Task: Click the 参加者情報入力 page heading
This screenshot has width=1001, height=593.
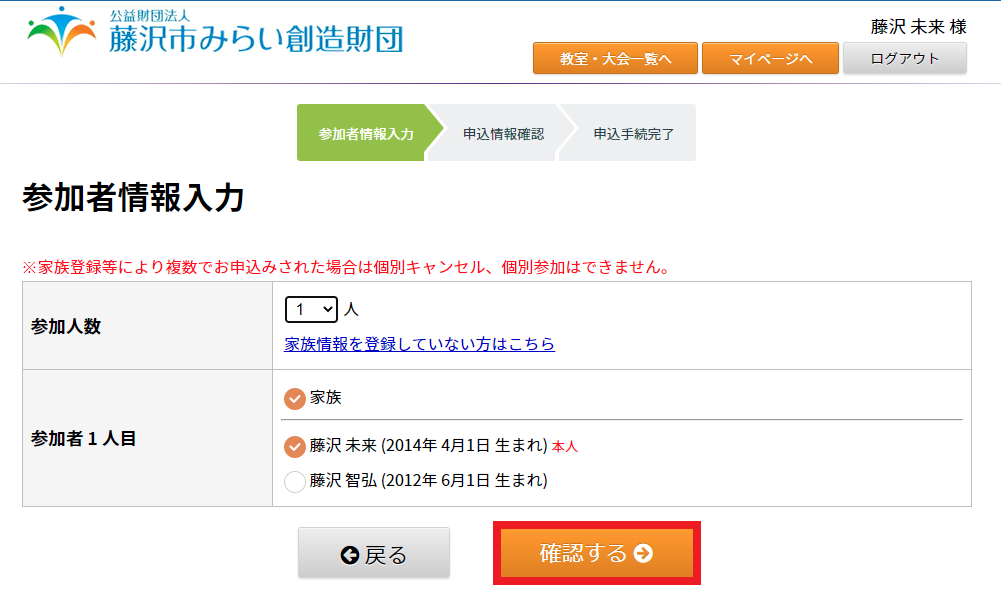Action: [133, 198]
